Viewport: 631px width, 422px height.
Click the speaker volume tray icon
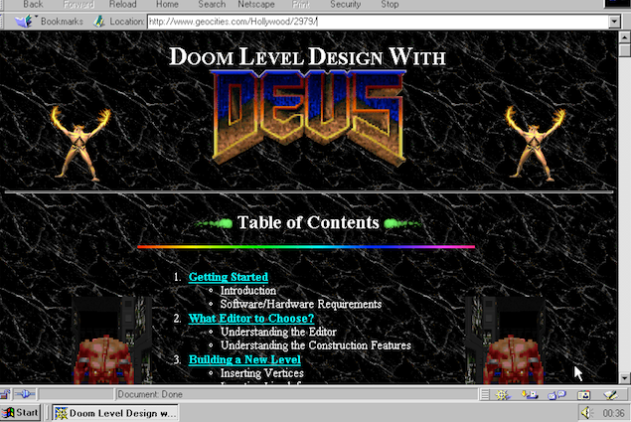tap(586, 413)
